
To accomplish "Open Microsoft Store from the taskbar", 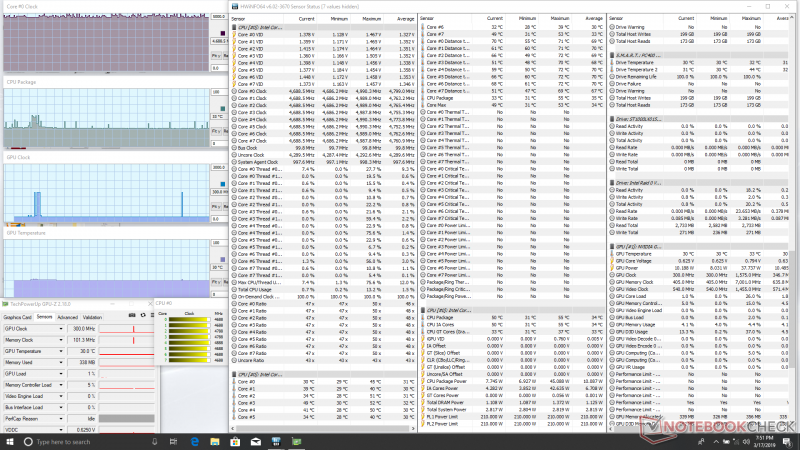I will (x=235, y=441).
